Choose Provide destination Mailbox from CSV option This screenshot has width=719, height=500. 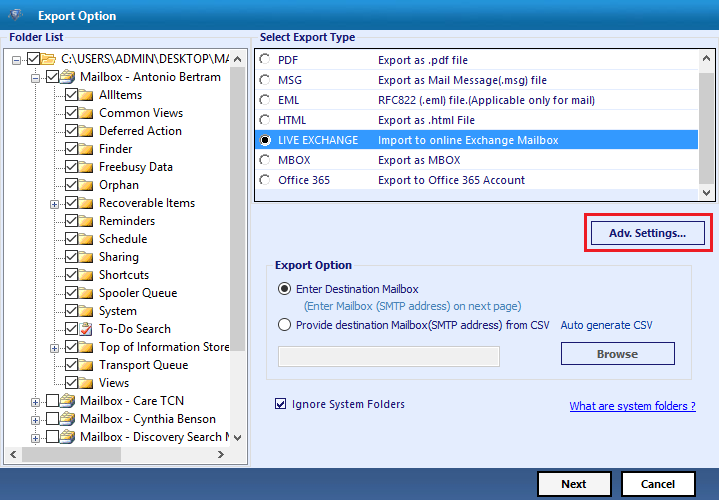tap(284, 325)
